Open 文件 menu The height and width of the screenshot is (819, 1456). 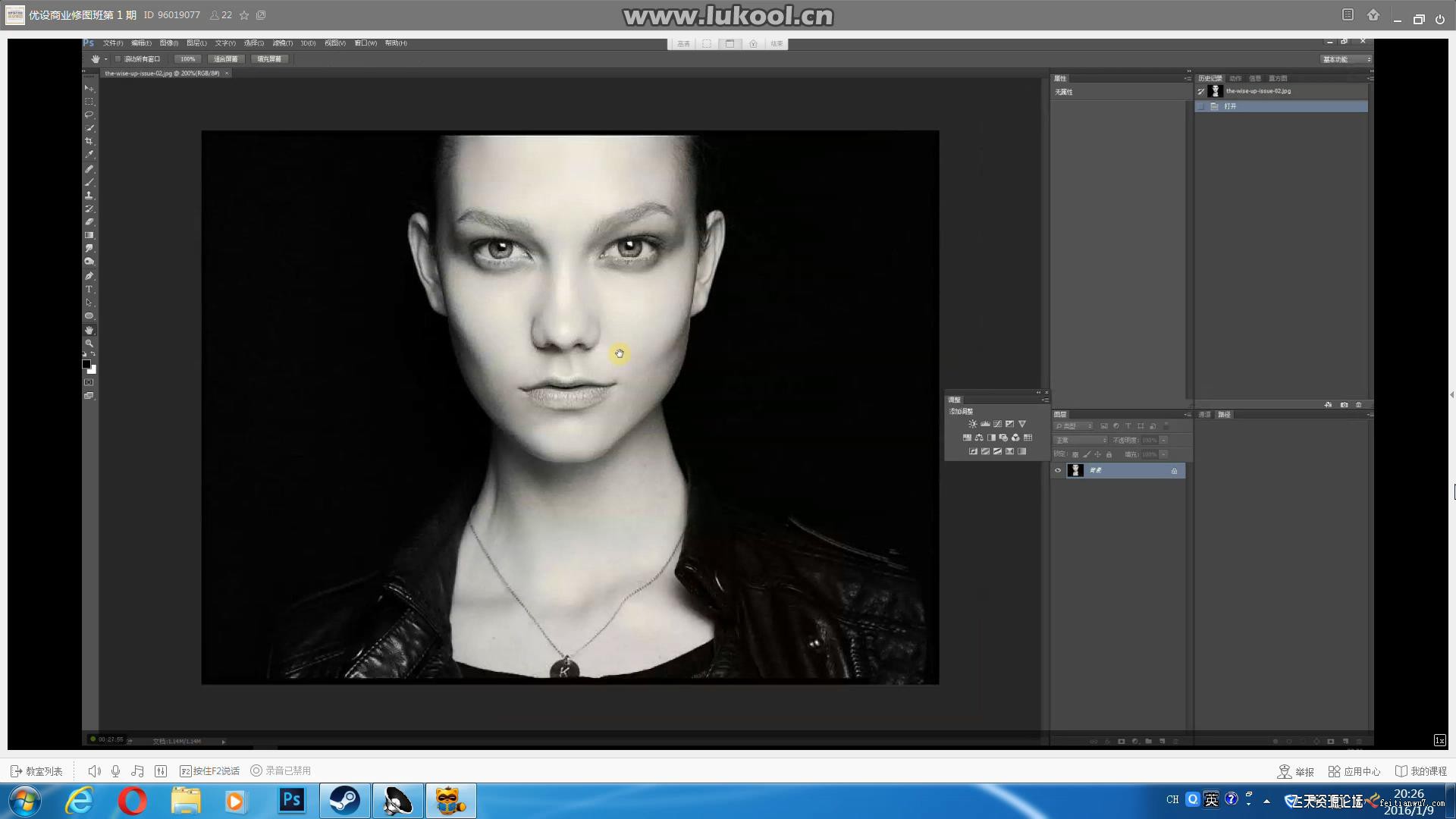[111, 42]
